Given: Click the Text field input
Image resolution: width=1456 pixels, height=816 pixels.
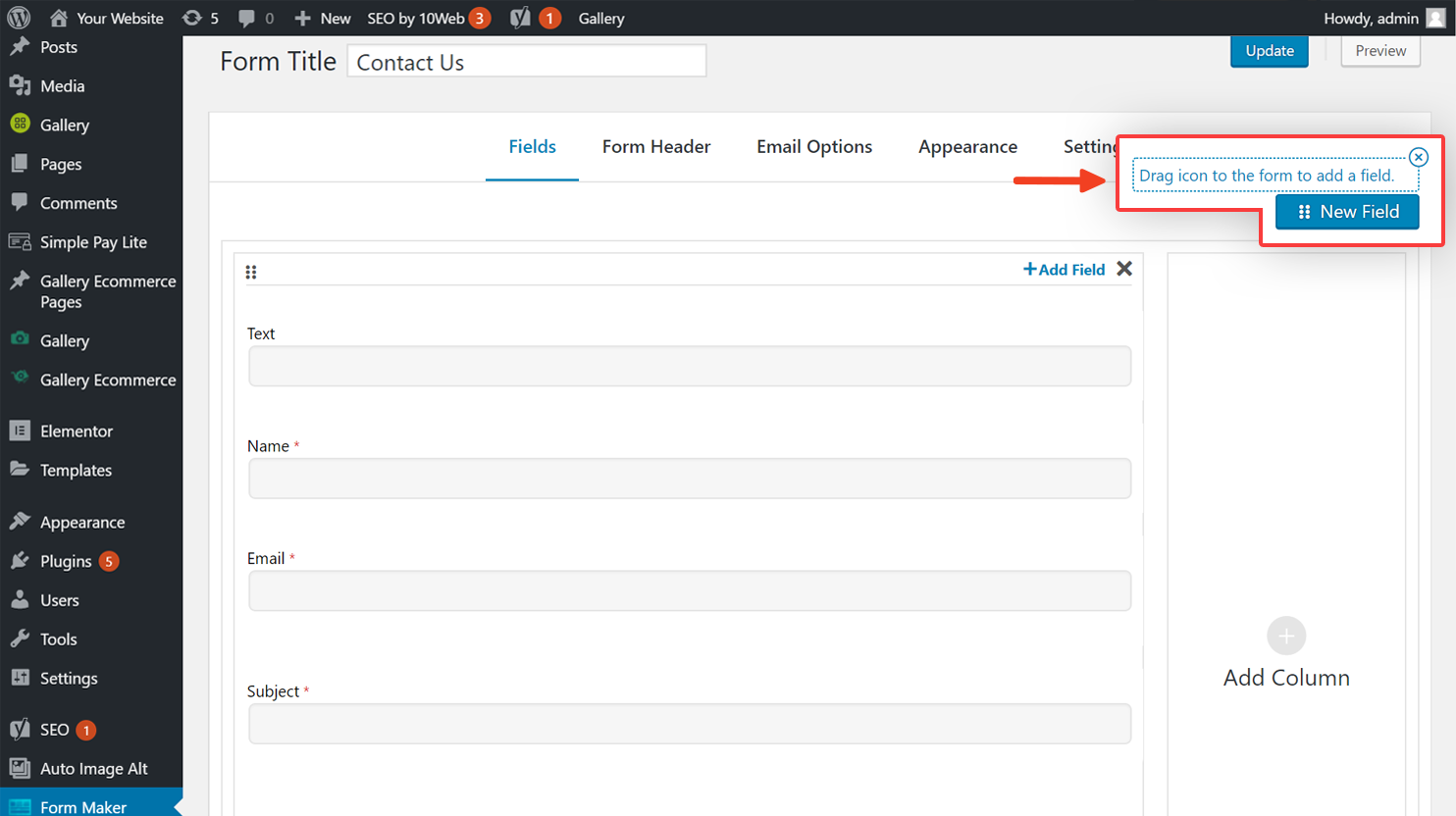Looking at the screenshot, I should pyautogui.click(x=690, y=366).
